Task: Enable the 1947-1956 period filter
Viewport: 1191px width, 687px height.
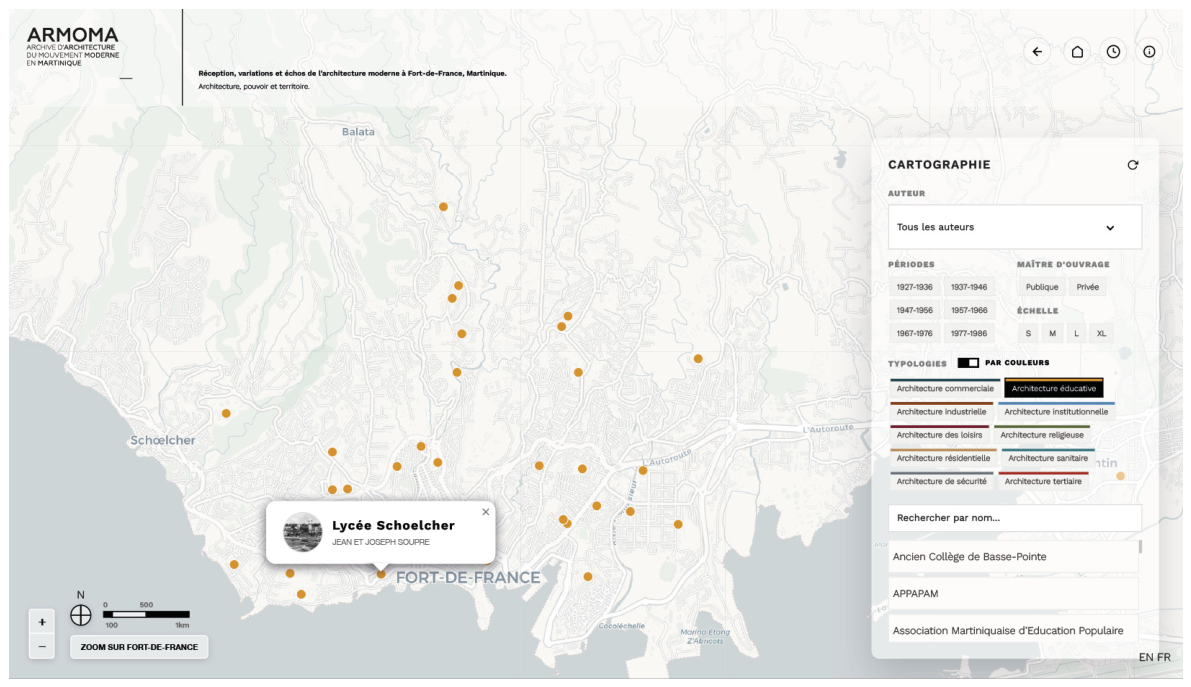Action: [914, 310]
